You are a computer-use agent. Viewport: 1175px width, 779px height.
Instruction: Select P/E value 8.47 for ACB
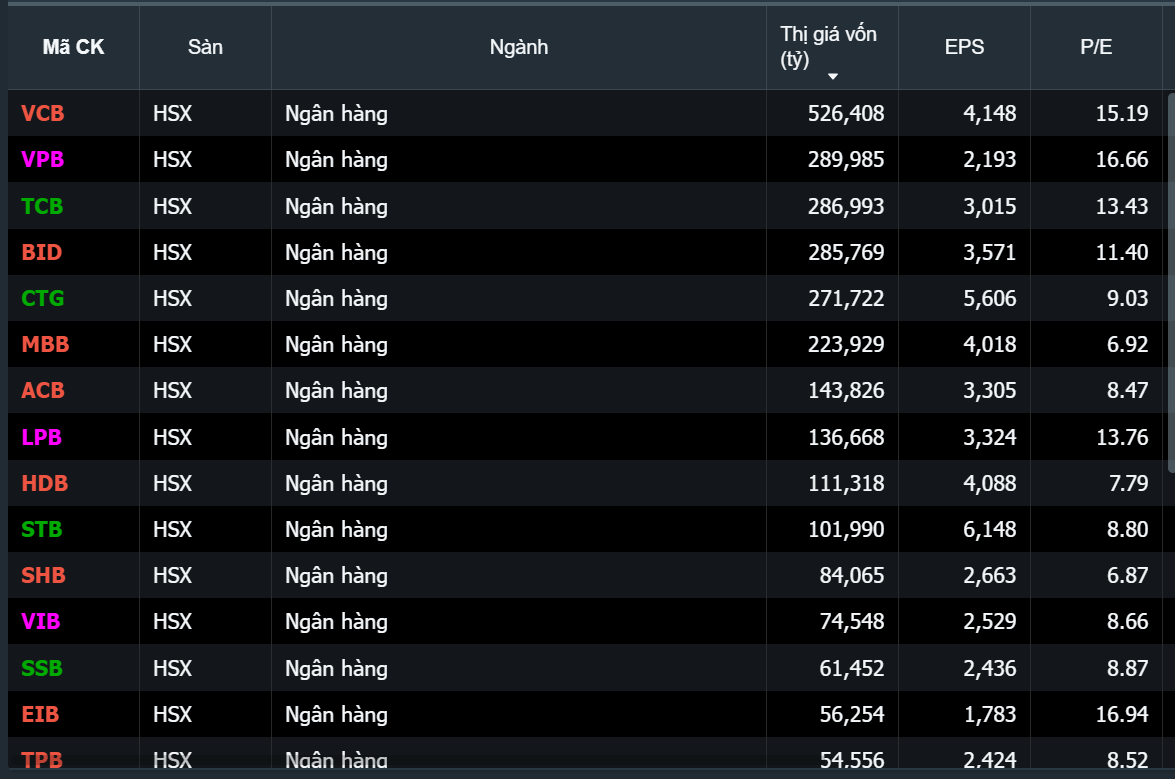(x=1128, y=390)
